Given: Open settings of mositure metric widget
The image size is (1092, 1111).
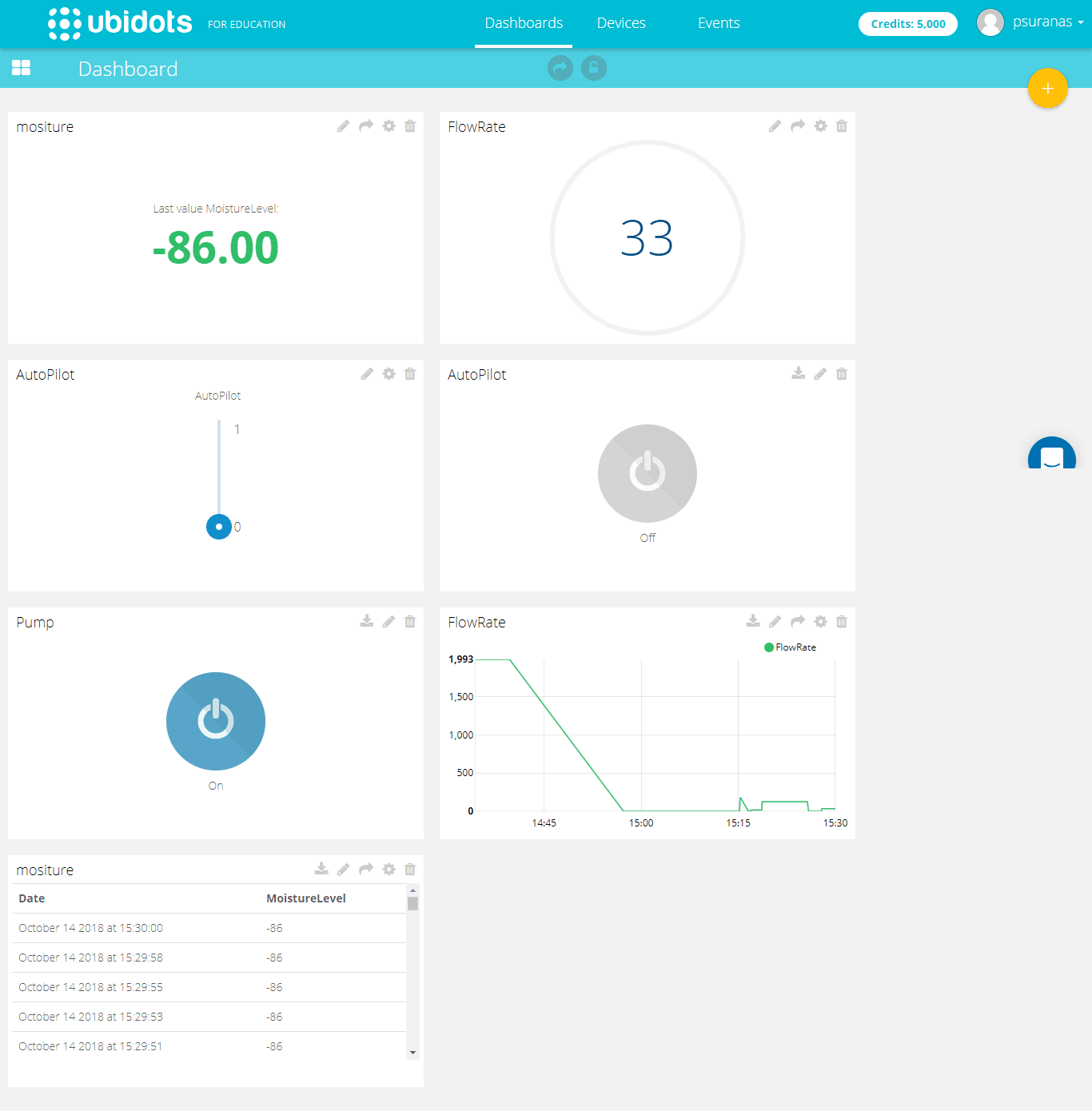Looking at the screenshot, I should coord(389,126).
